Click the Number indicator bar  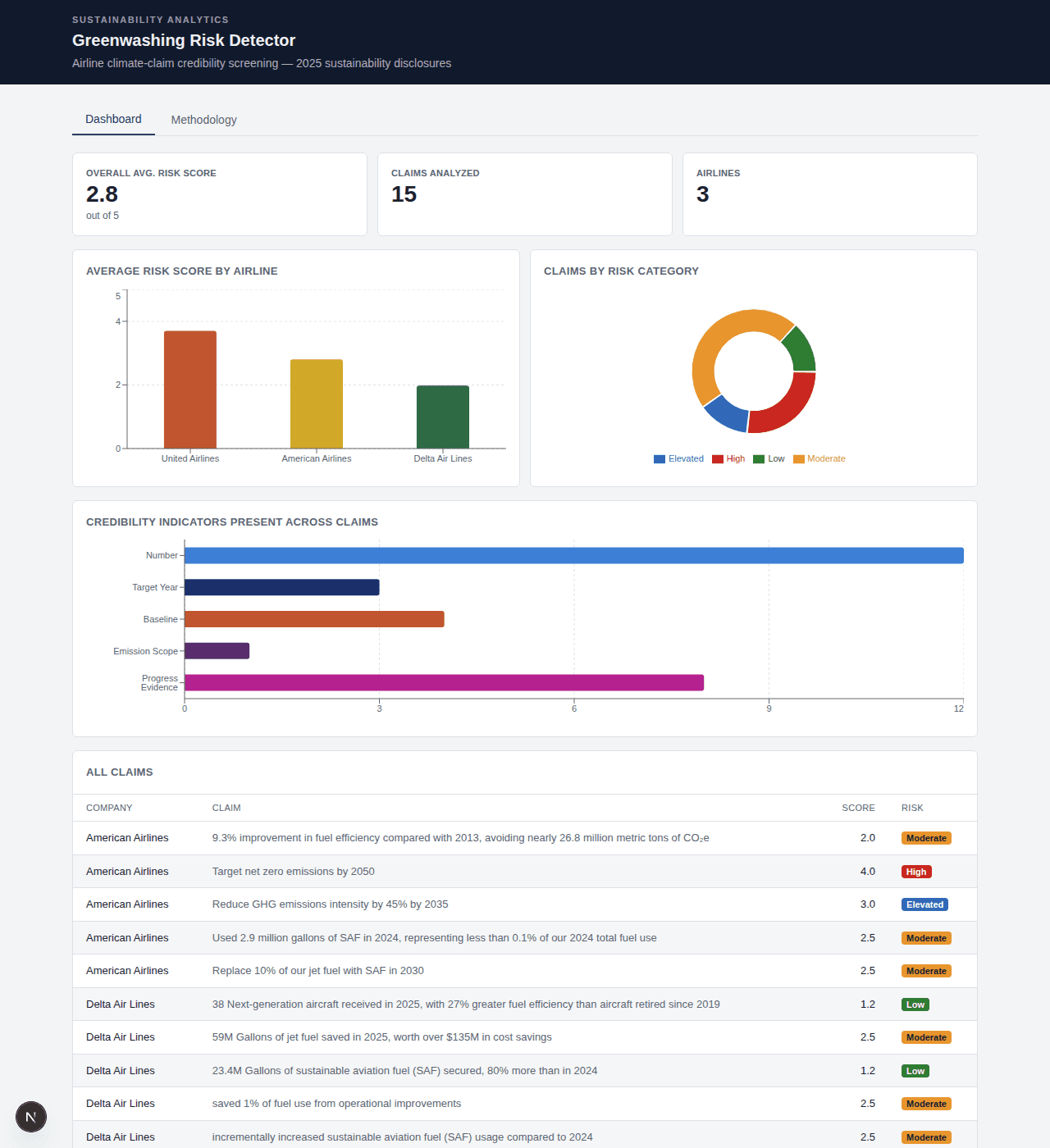574,555
